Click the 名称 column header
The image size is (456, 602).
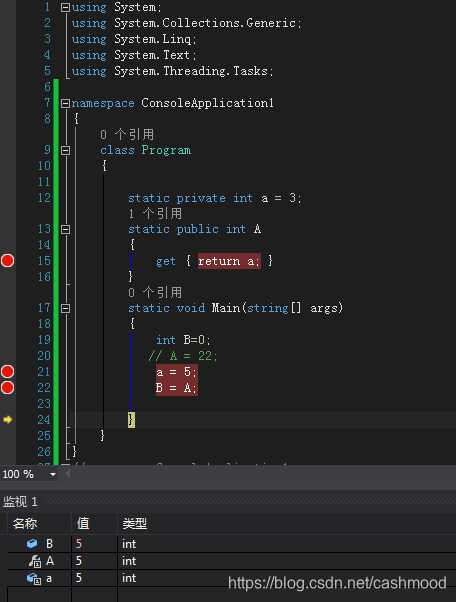pyautogui.click(x=25, y=523)
